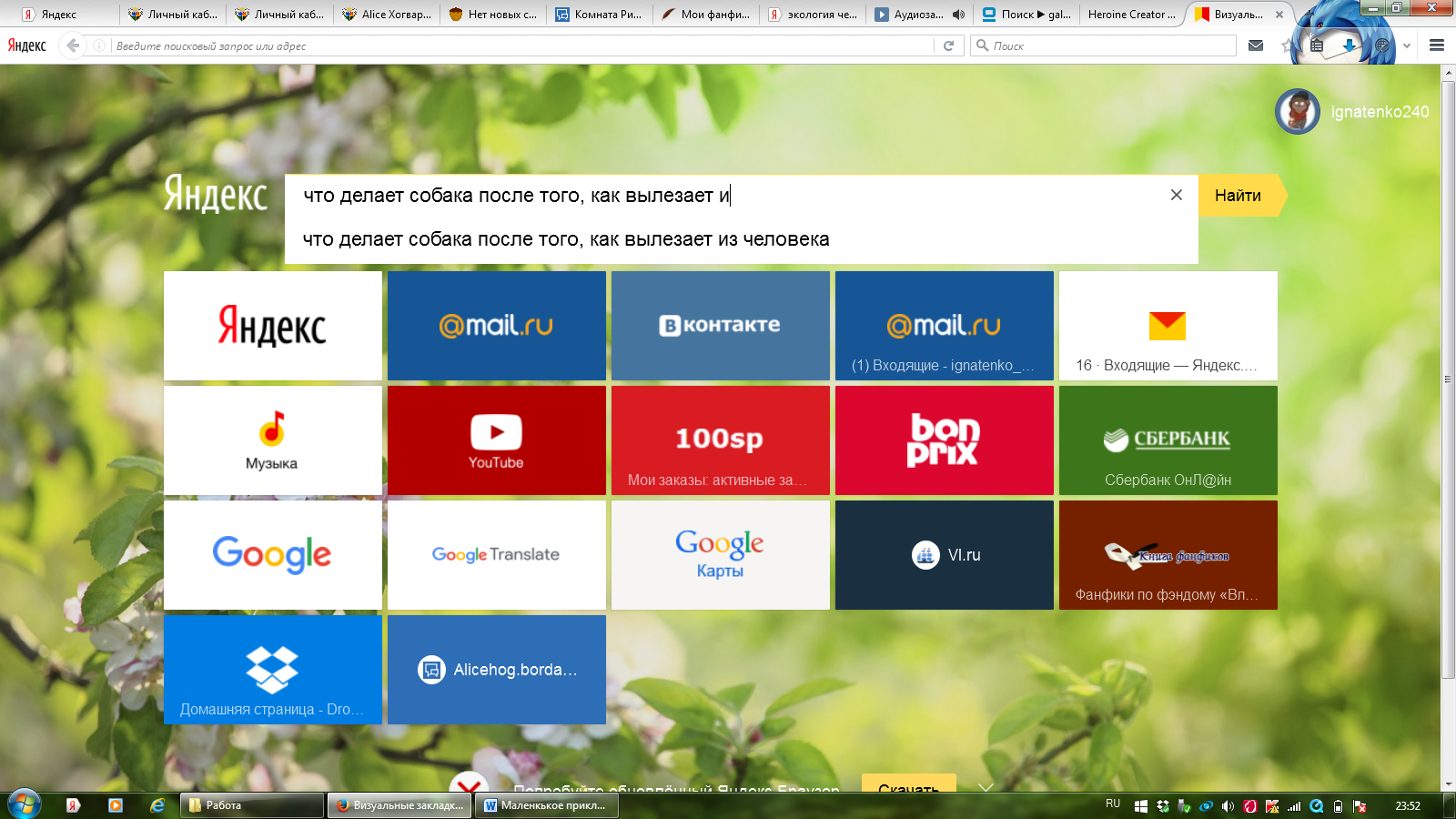
Task: Switch to the 'Поиск ▶ gal...' tab
Action: [1026, 15]
